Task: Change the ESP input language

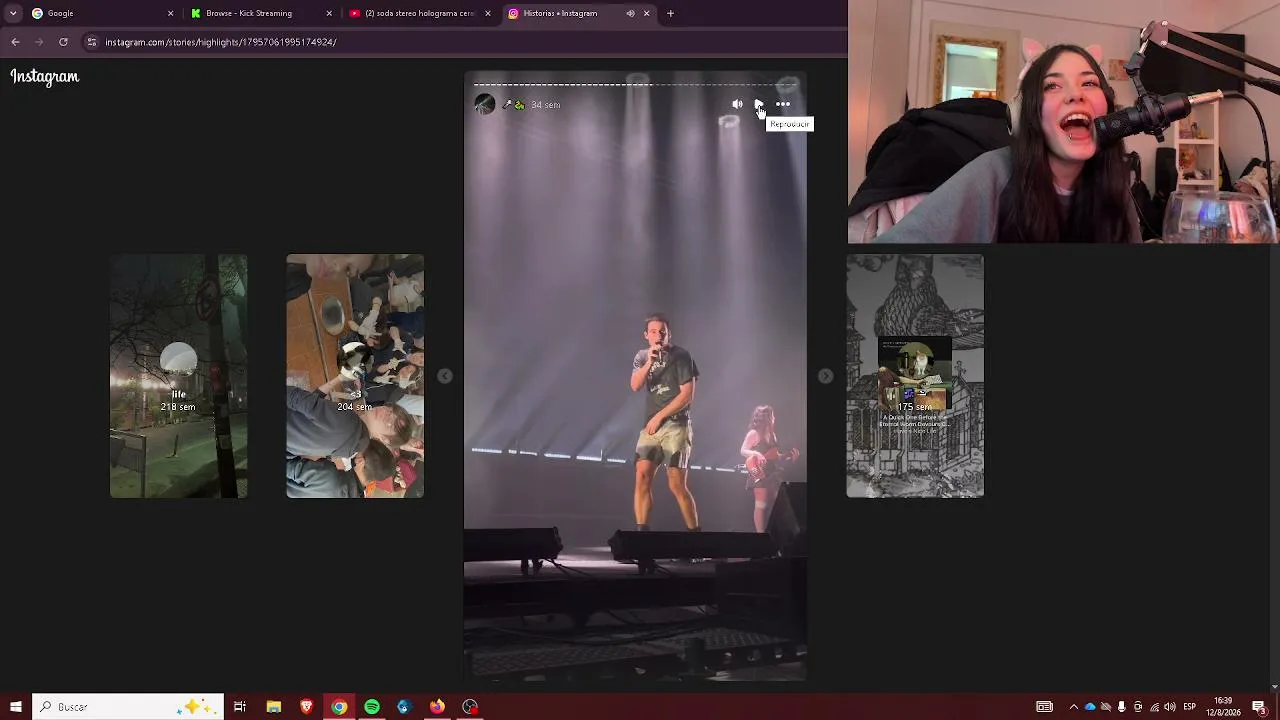Action: point(1190,707)
